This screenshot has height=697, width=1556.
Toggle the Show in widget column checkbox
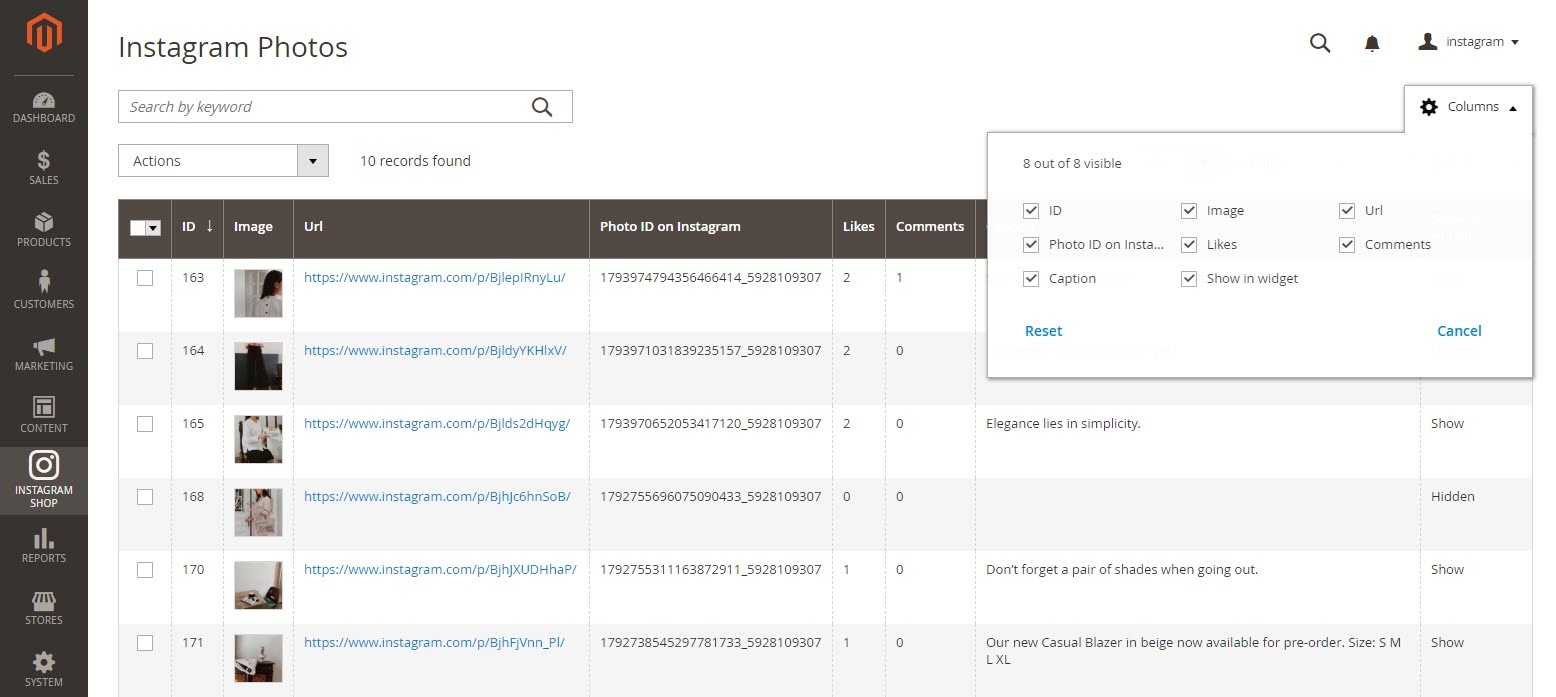(1189, 279)
